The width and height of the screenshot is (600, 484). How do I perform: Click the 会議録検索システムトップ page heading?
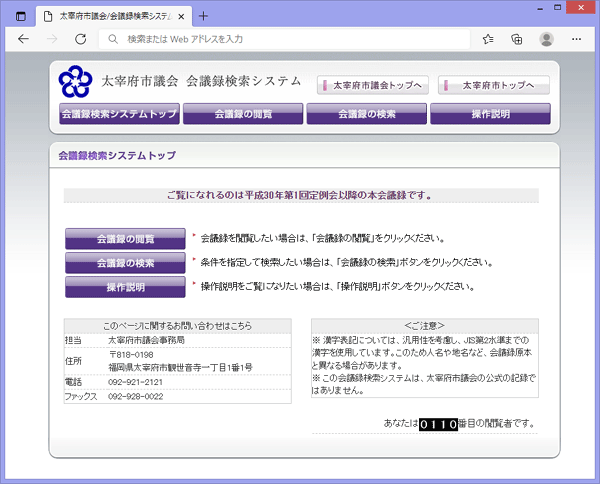point(117,155)
